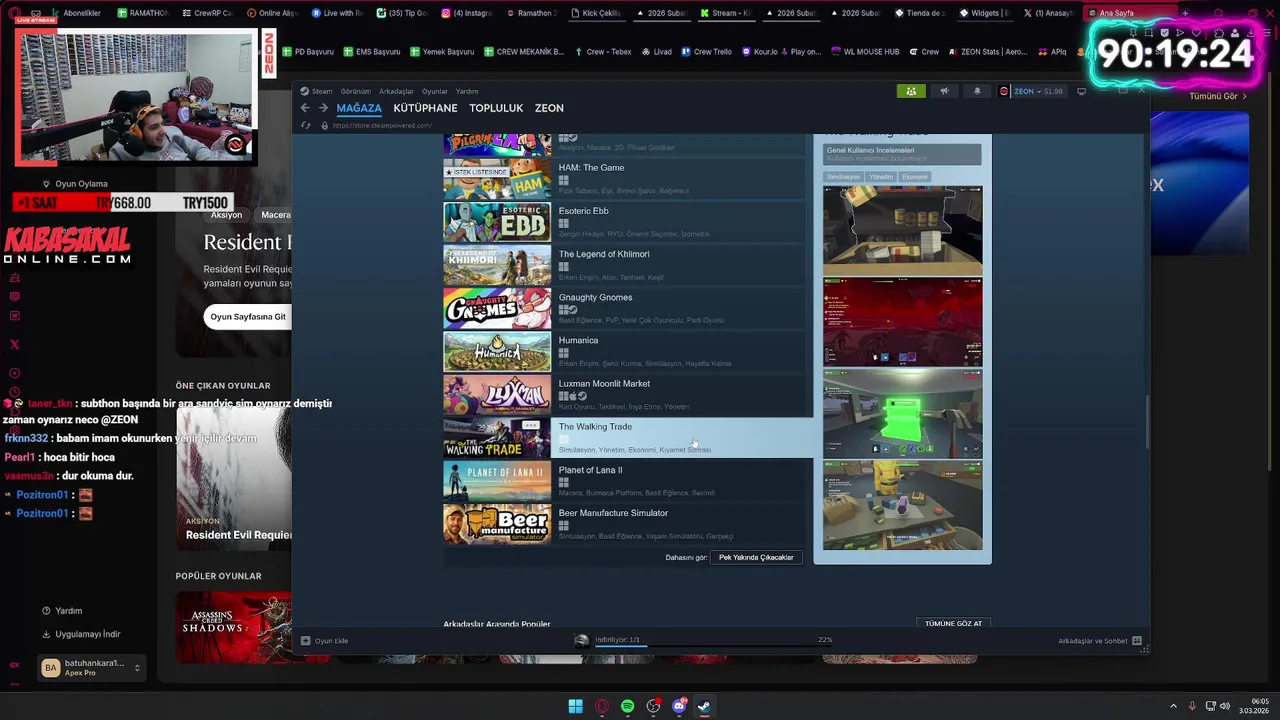Switch to the MAĞAZA tab
Image resolution: width=1280 pixels, height=720 pixels.
click(x=359, y=108)
